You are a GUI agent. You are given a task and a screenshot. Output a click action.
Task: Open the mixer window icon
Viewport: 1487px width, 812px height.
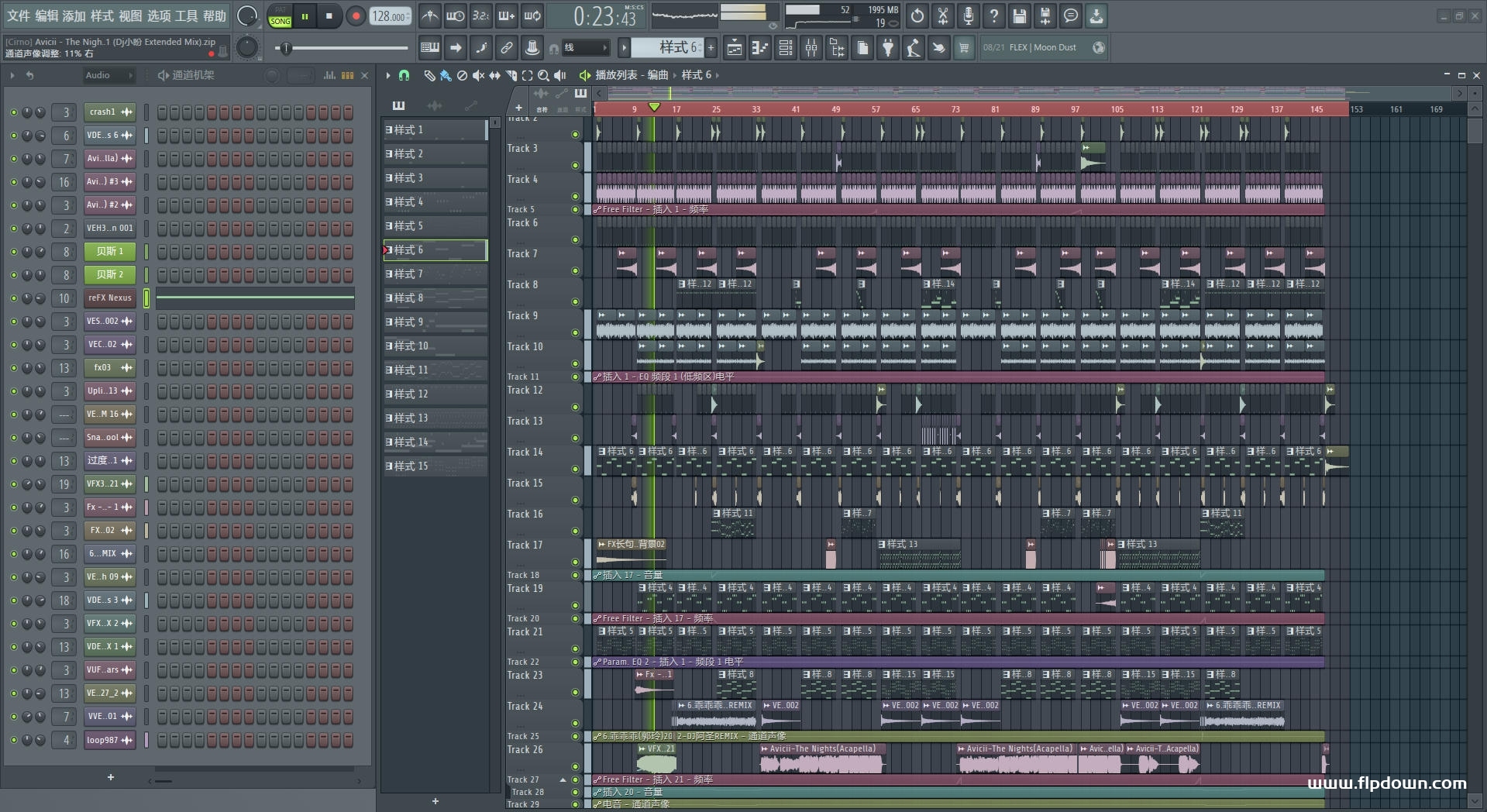pyautogui.click(x=811, y=48)
